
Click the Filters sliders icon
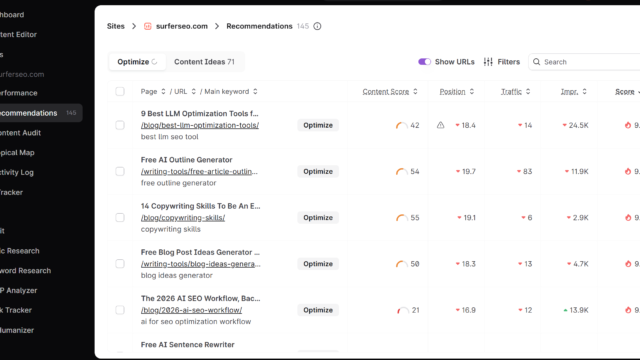coord(488,62)
